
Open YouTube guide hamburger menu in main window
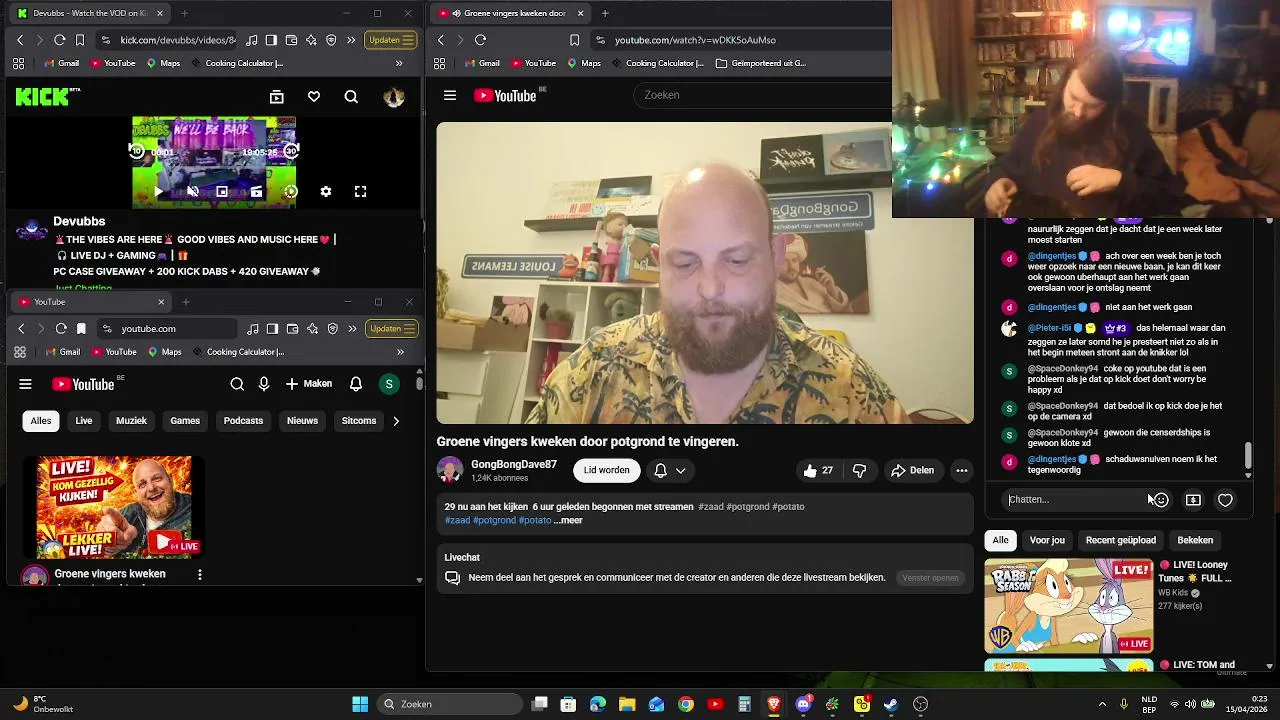point(450,95)
